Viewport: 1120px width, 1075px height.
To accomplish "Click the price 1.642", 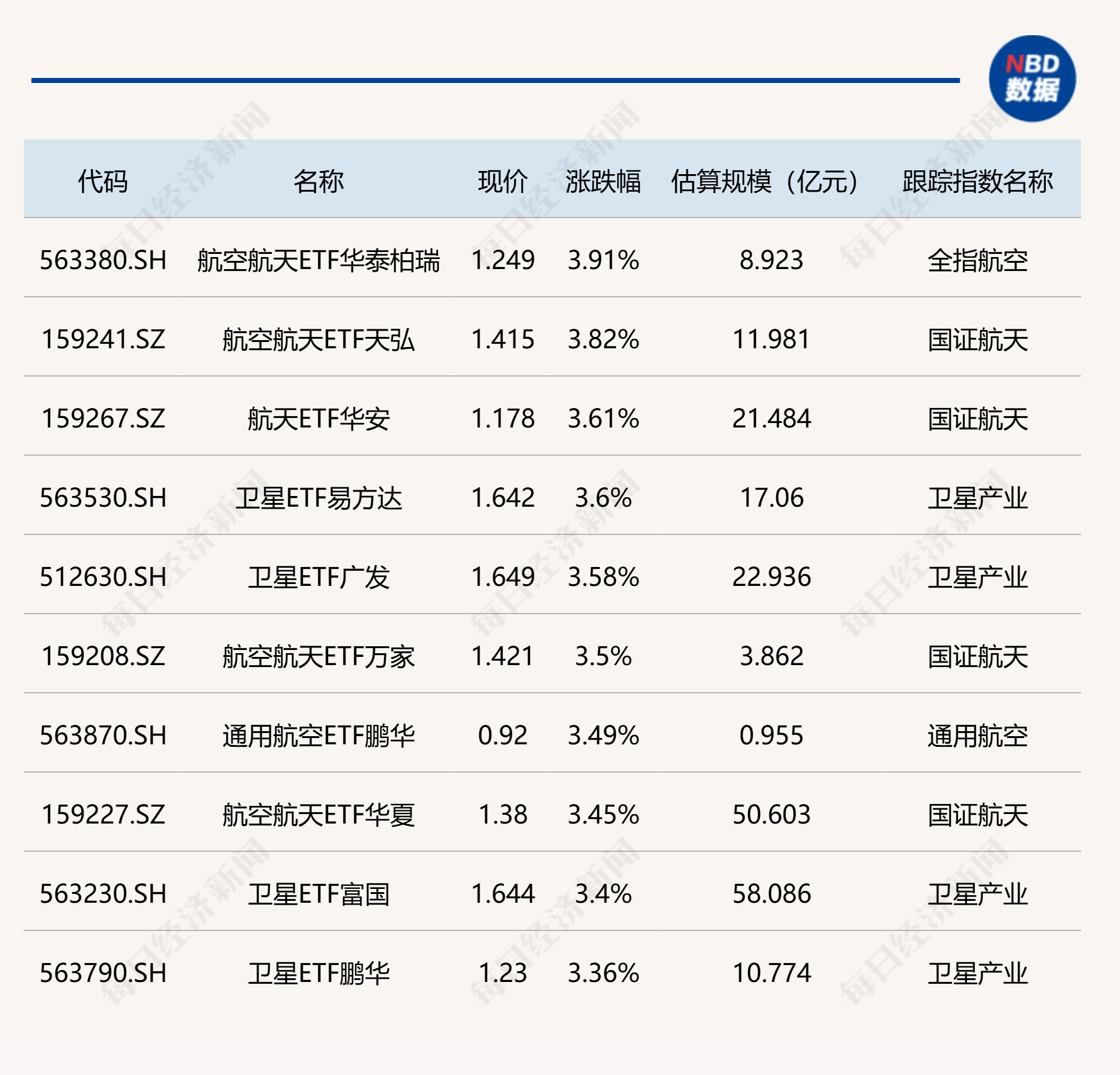I will (503, 498).
